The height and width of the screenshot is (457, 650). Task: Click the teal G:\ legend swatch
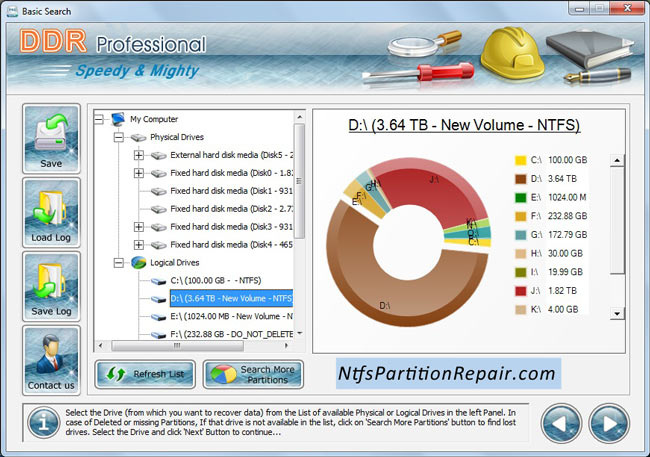(x=520, y=235)
